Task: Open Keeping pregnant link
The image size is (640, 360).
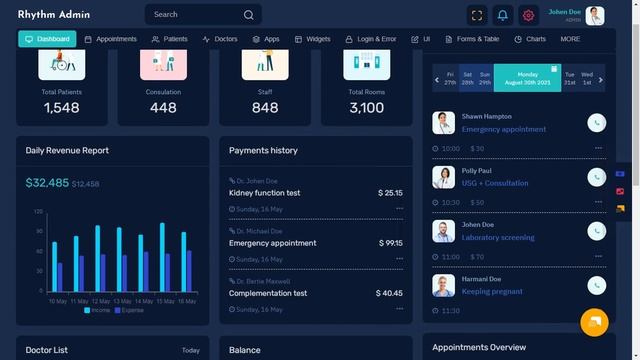Action: [492, 291]
